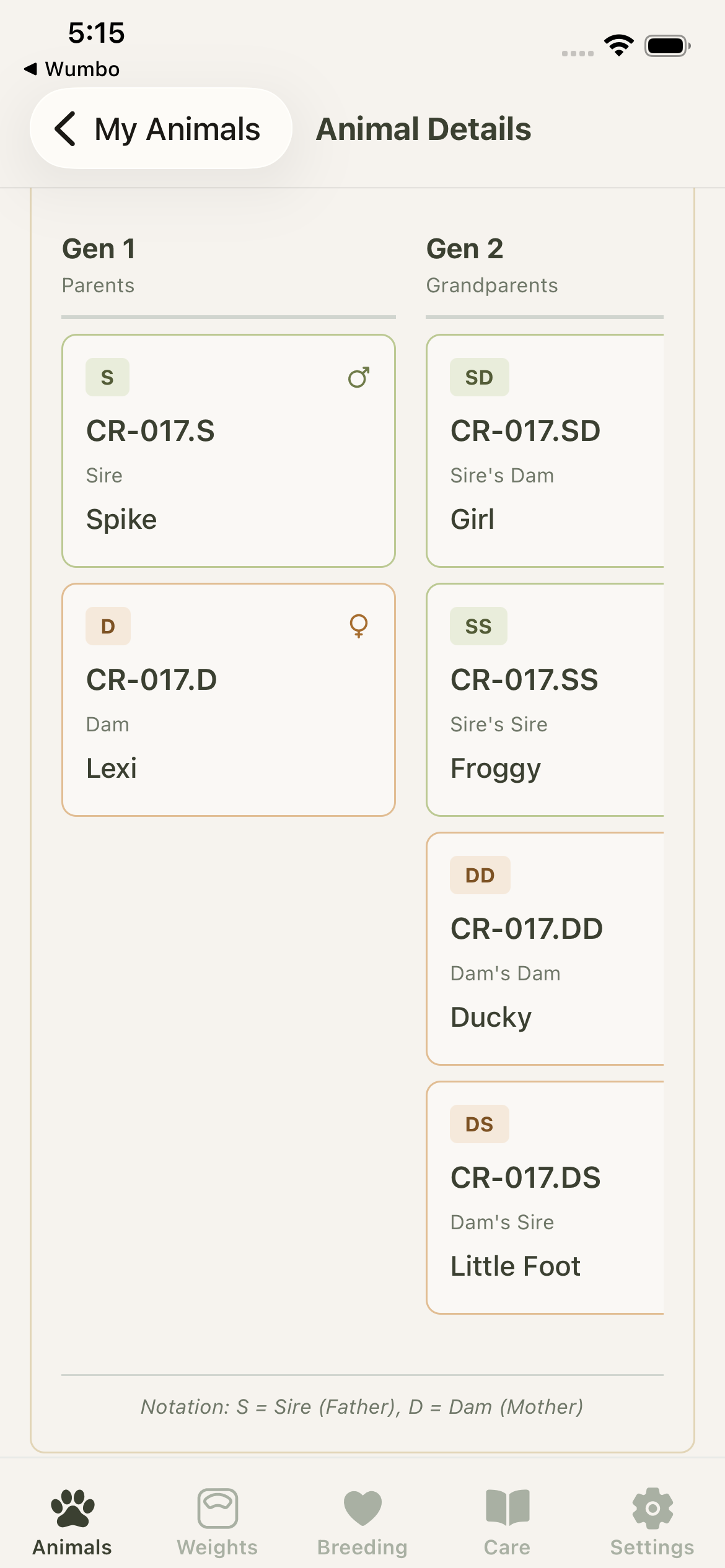The image size is (725, 1568).
Task: Tap the Gen 2 Grandparents header
Action: 492,265
